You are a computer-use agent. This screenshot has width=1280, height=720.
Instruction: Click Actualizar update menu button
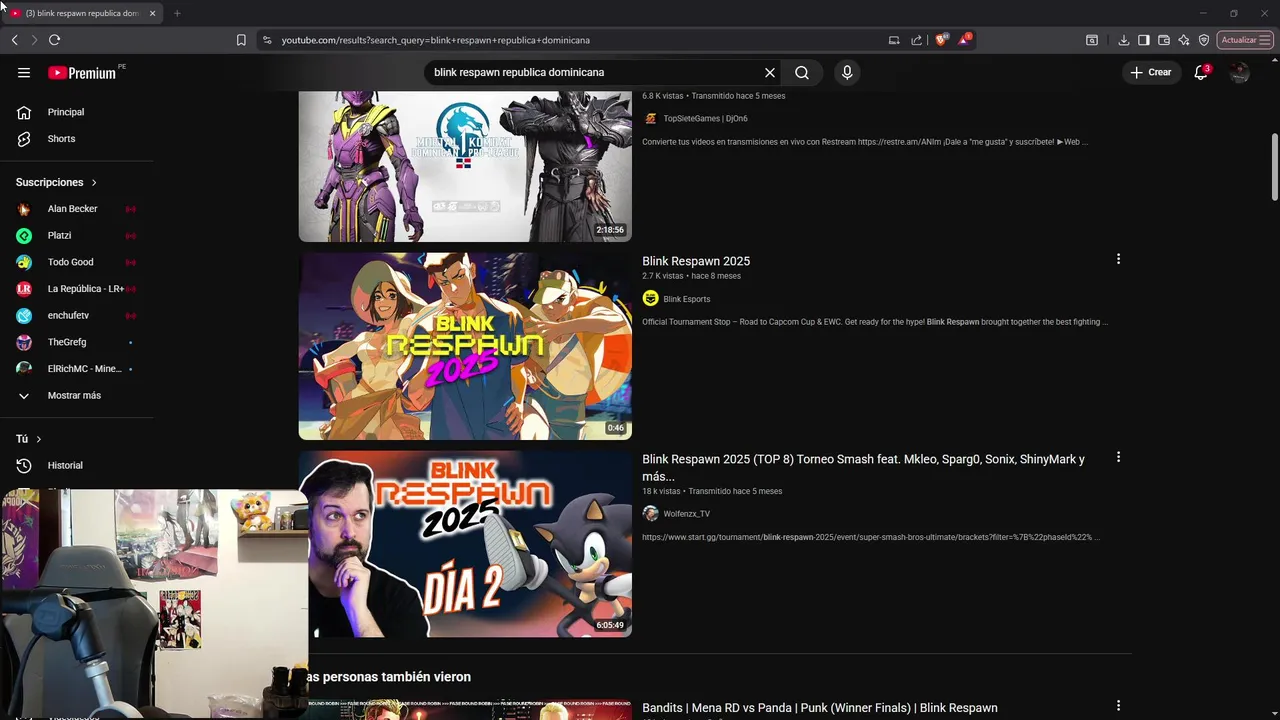[1245, 40]
